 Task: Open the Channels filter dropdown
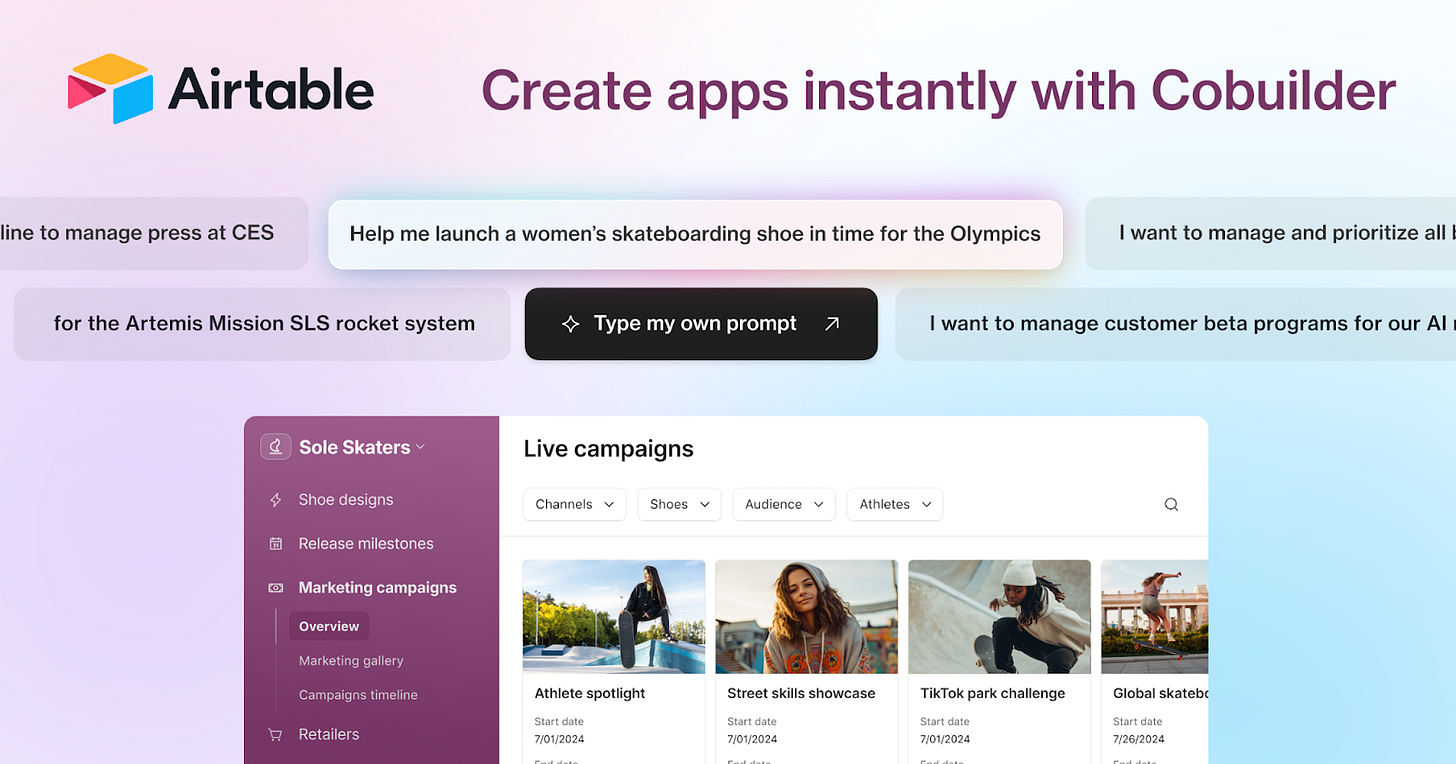click(575, 504)
